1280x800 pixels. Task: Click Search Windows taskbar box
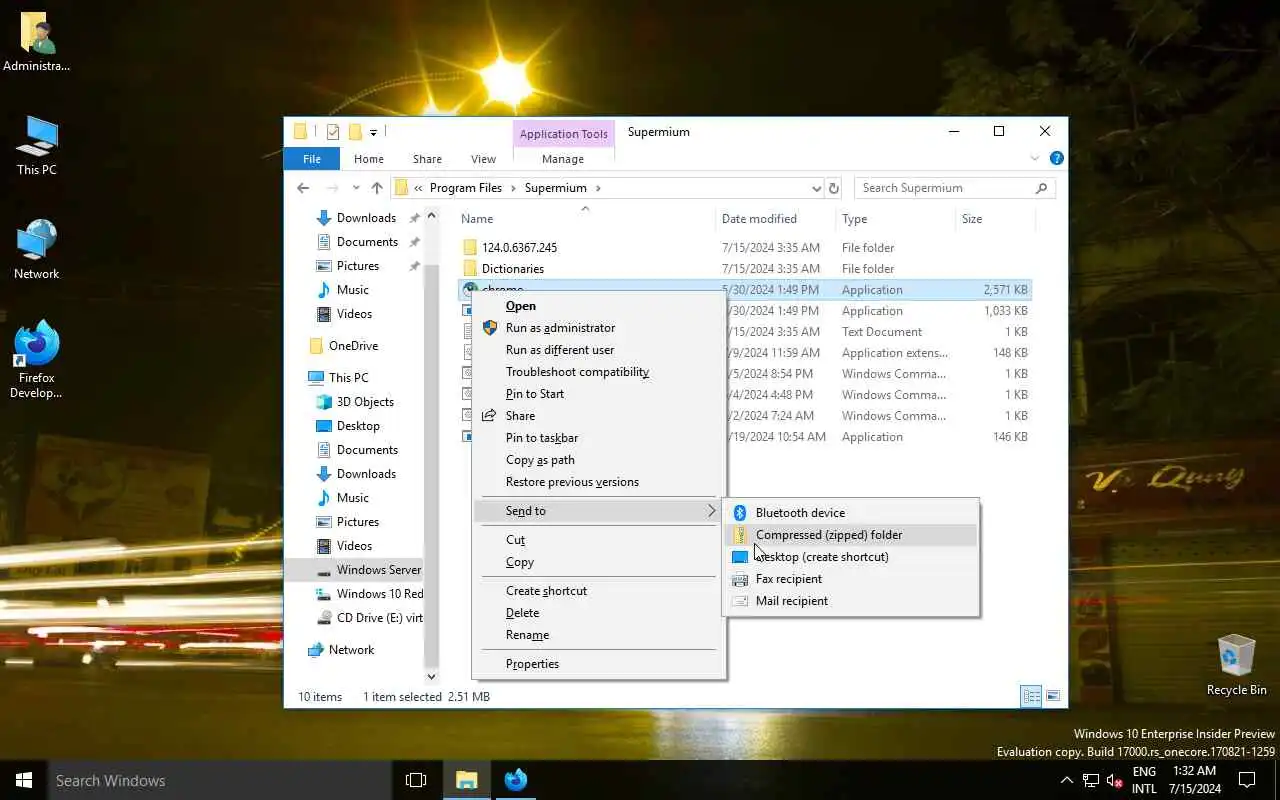(220, 780)
